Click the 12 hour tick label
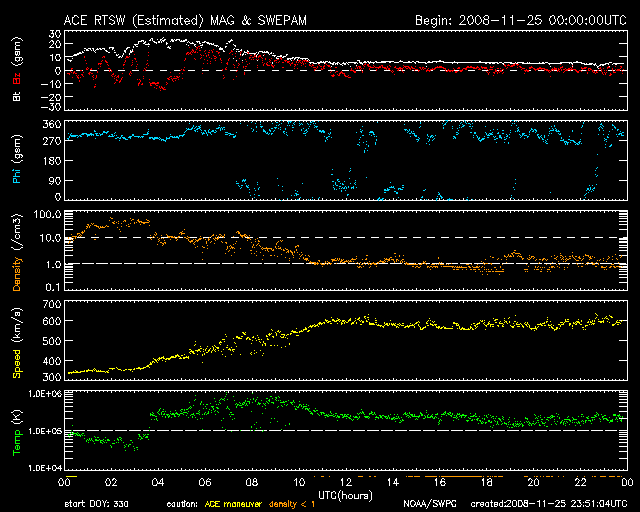 coord(343,482)
